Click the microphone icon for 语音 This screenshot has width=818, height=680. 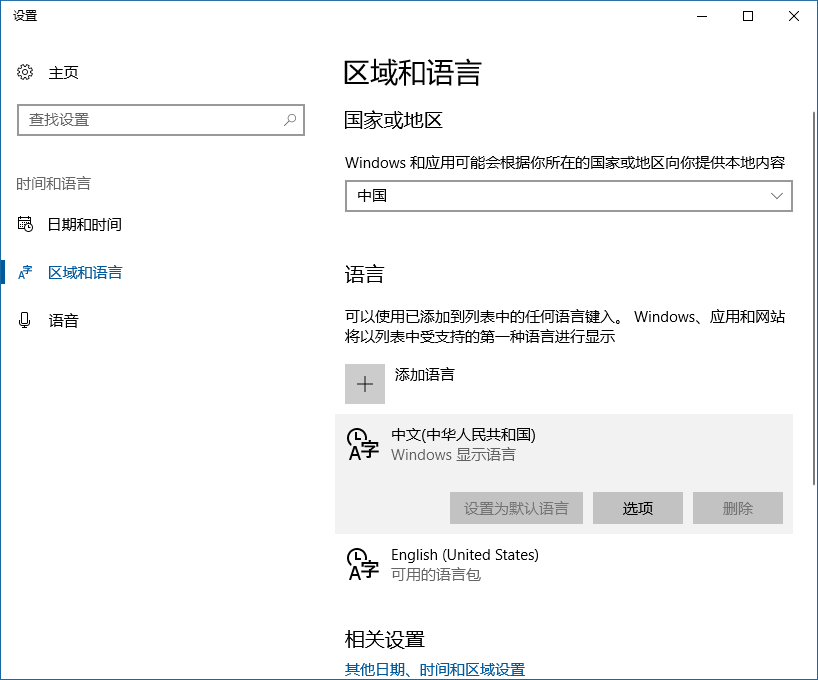coord(25,320)
